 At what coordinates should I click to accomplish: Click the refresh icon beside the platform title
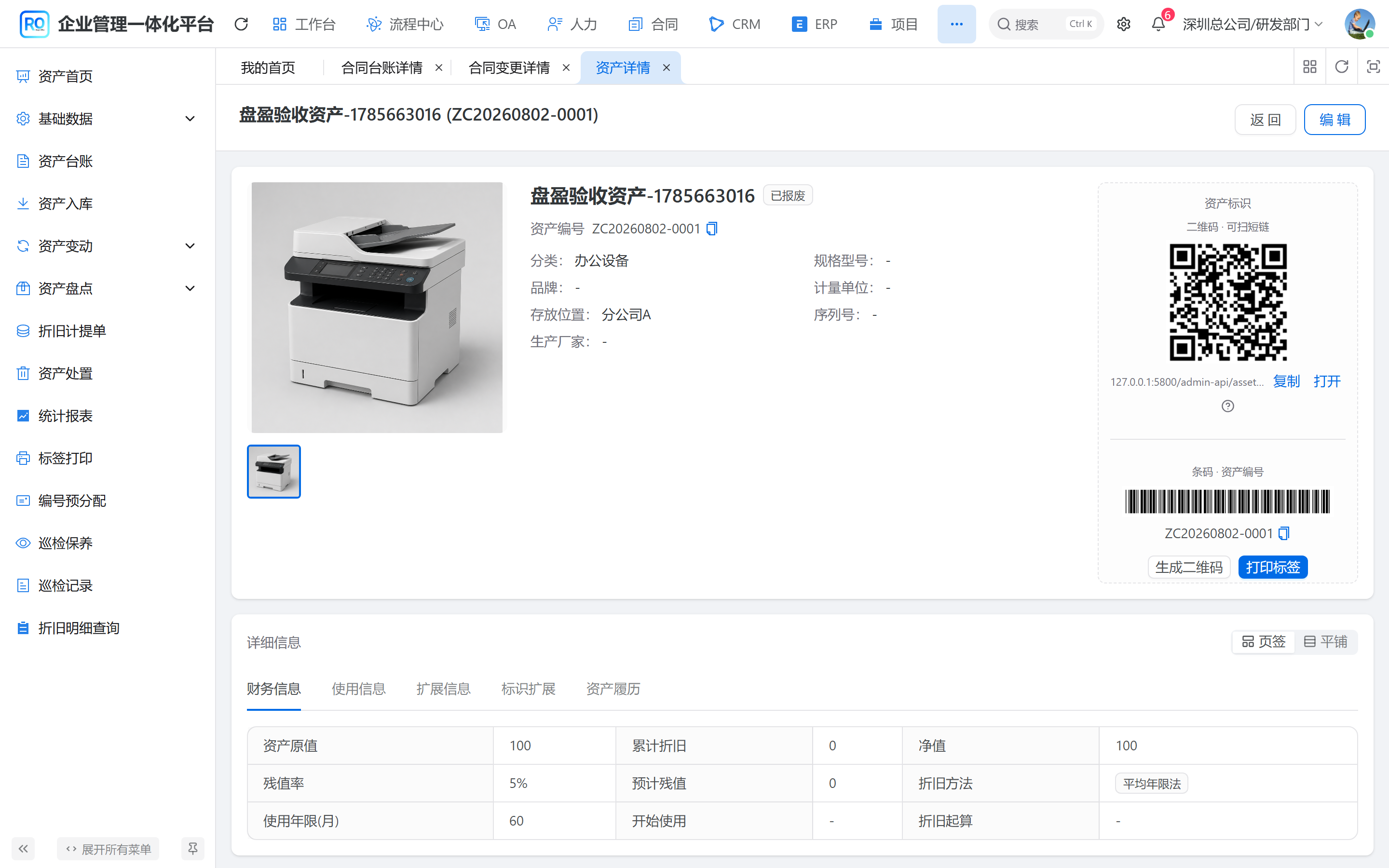click(x=241, y=24)
